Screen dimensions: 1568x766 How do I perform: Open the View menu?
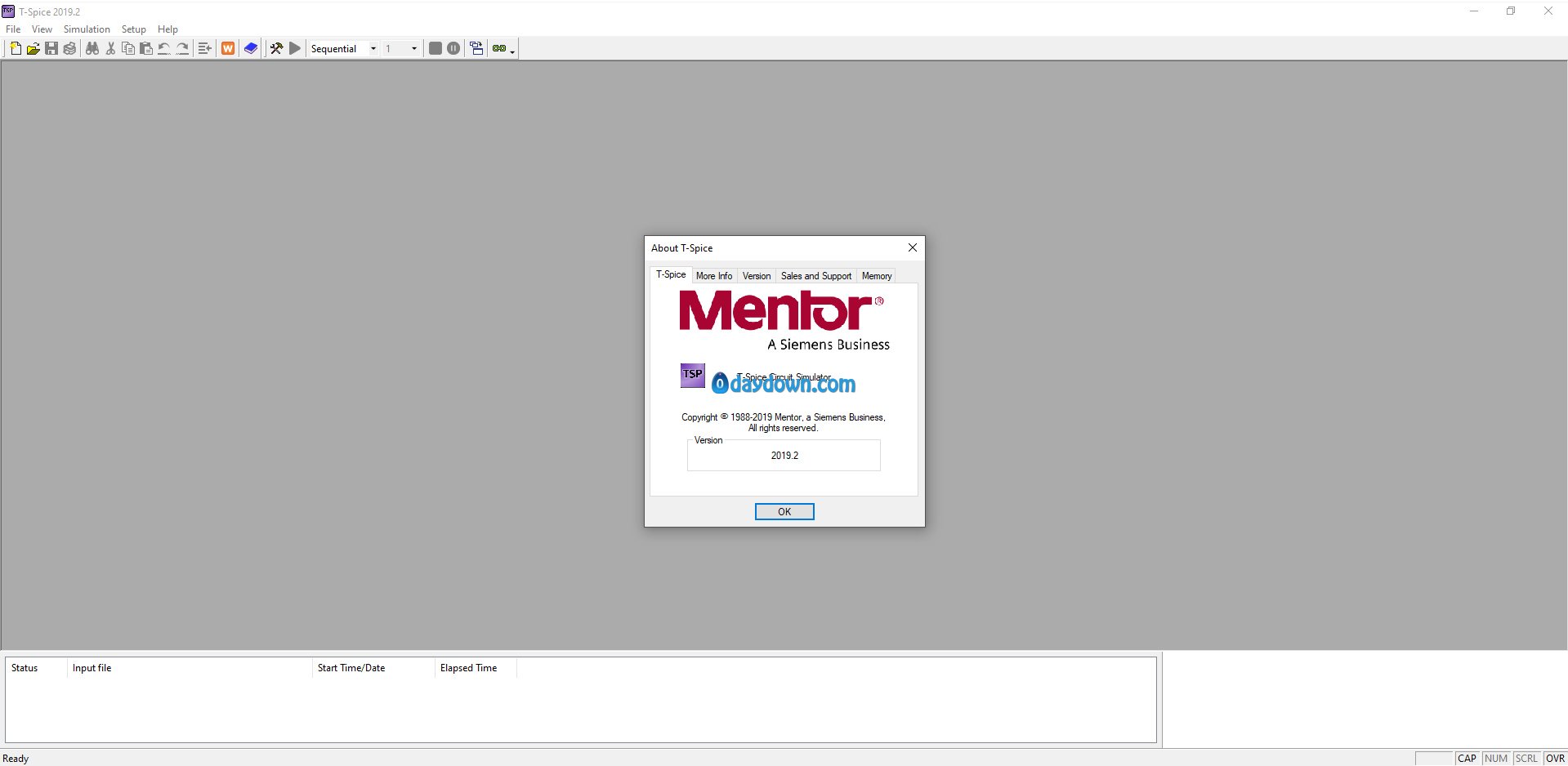[x=42, y=29]
